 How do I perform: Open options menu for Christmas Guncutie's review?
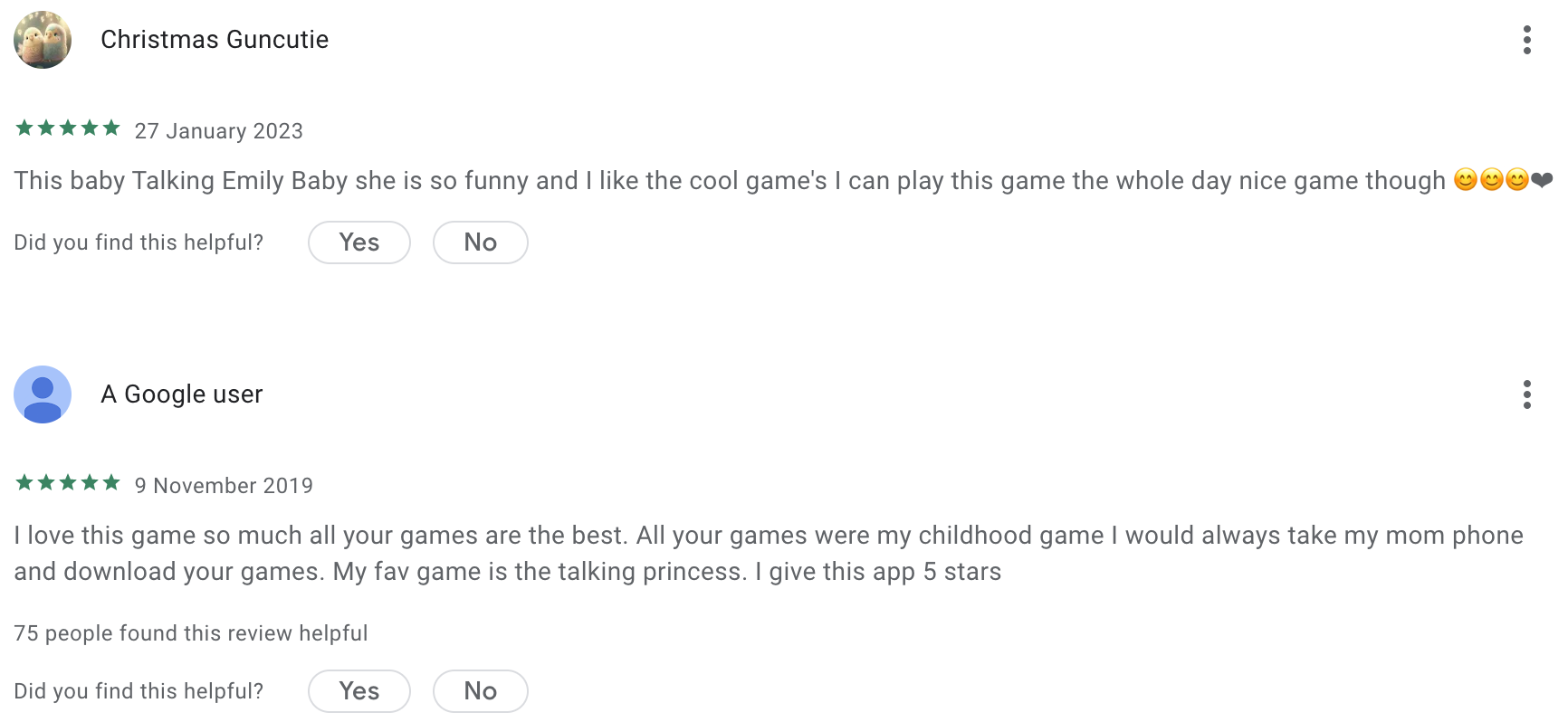[1526, 40]
